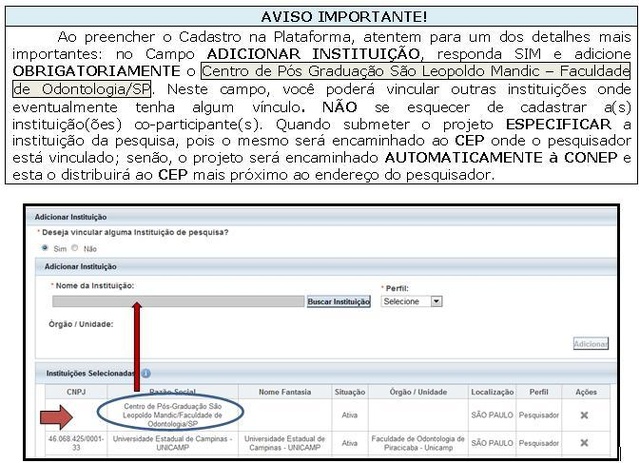This screenshot has height=463, width=640.
Task: Click the Órgão / Unidade column header
Action: (x=417, y=392)
